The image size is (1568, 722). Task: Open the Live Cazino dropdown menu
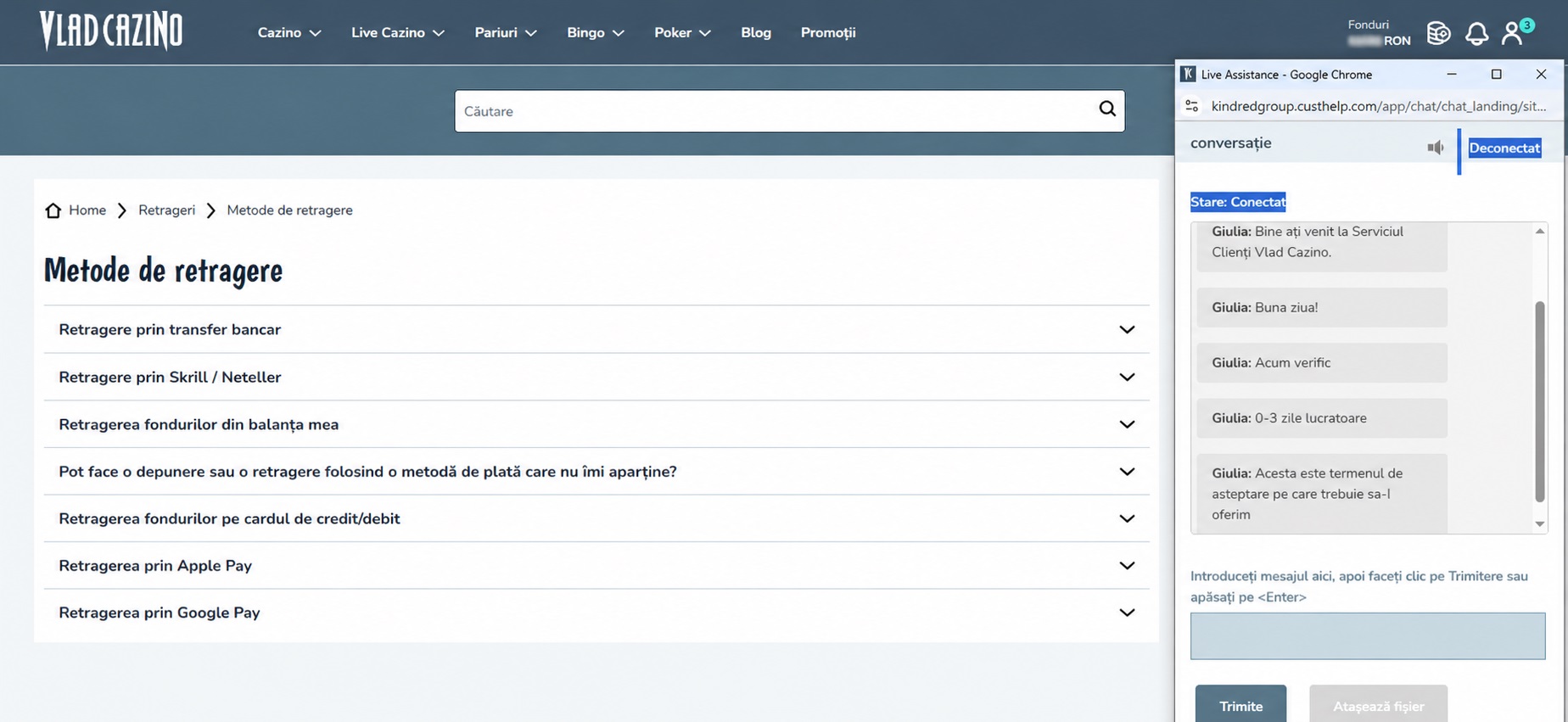(398, 32)
